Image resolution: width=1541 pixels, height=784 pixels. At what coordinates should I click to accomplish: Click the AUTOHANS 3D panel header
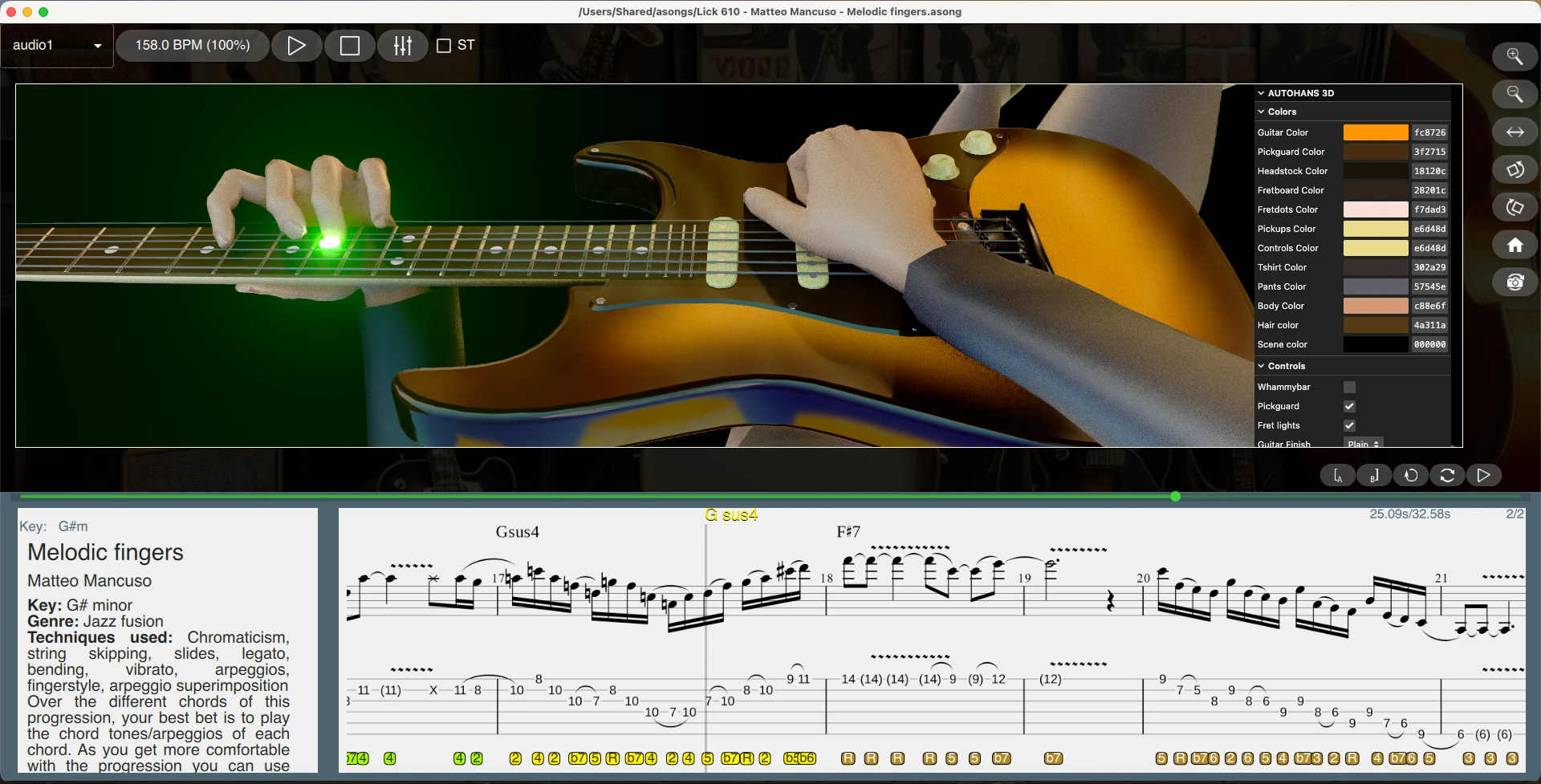(1298, 92)
